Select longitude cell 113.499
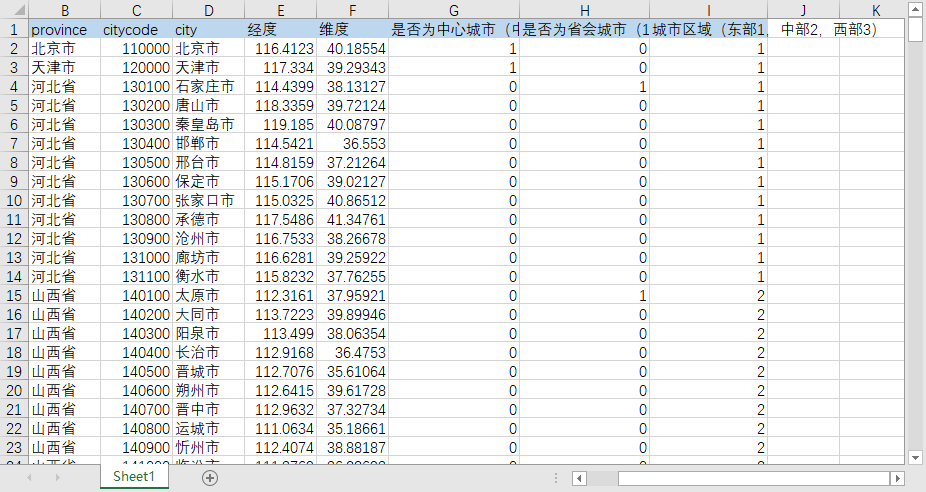Image resolution: width=926 pixels, height=492 pixels. coord(281,333)
